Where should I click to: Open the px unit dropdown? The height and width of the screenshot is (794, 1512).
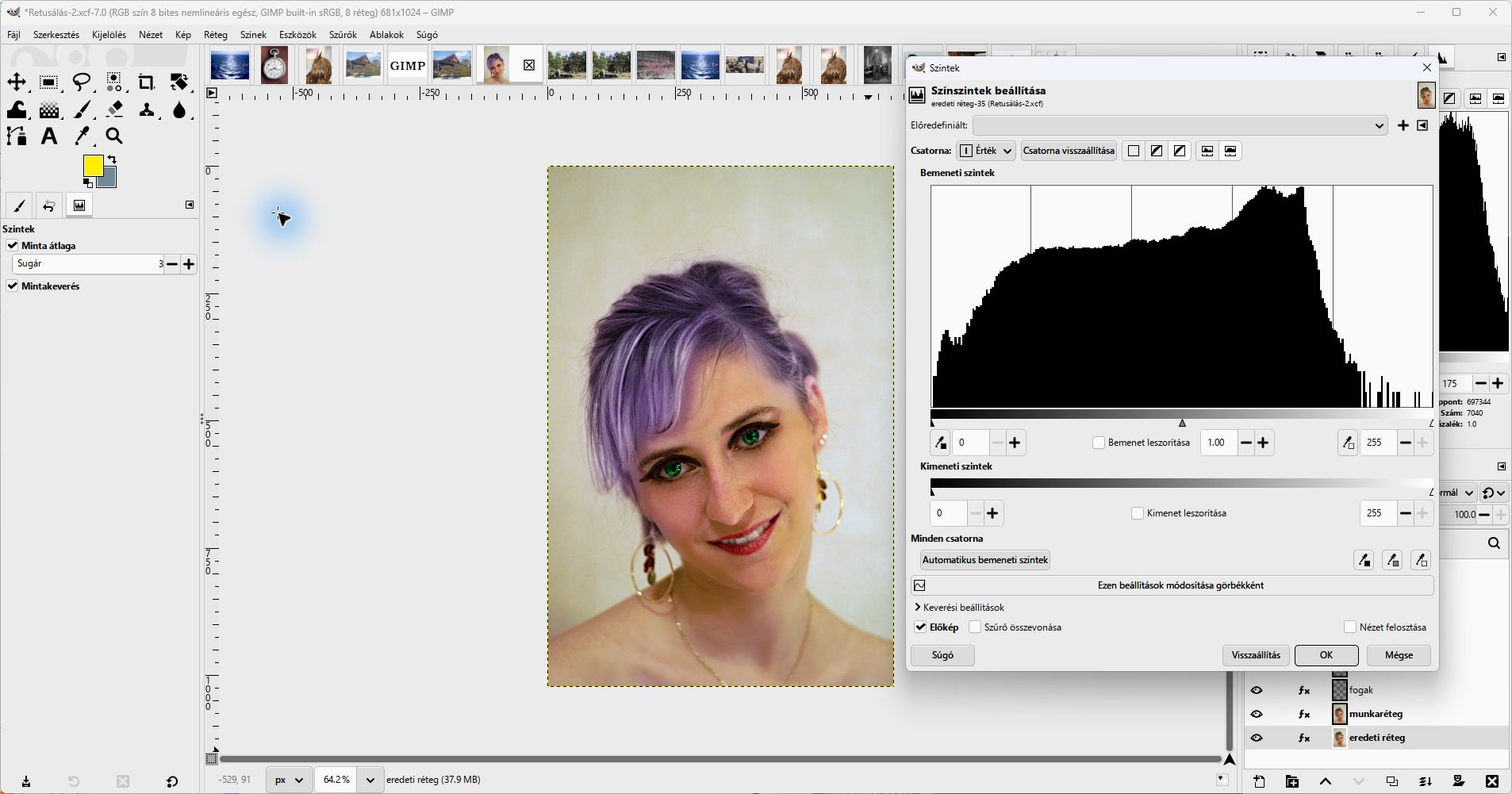coord(287,780)
